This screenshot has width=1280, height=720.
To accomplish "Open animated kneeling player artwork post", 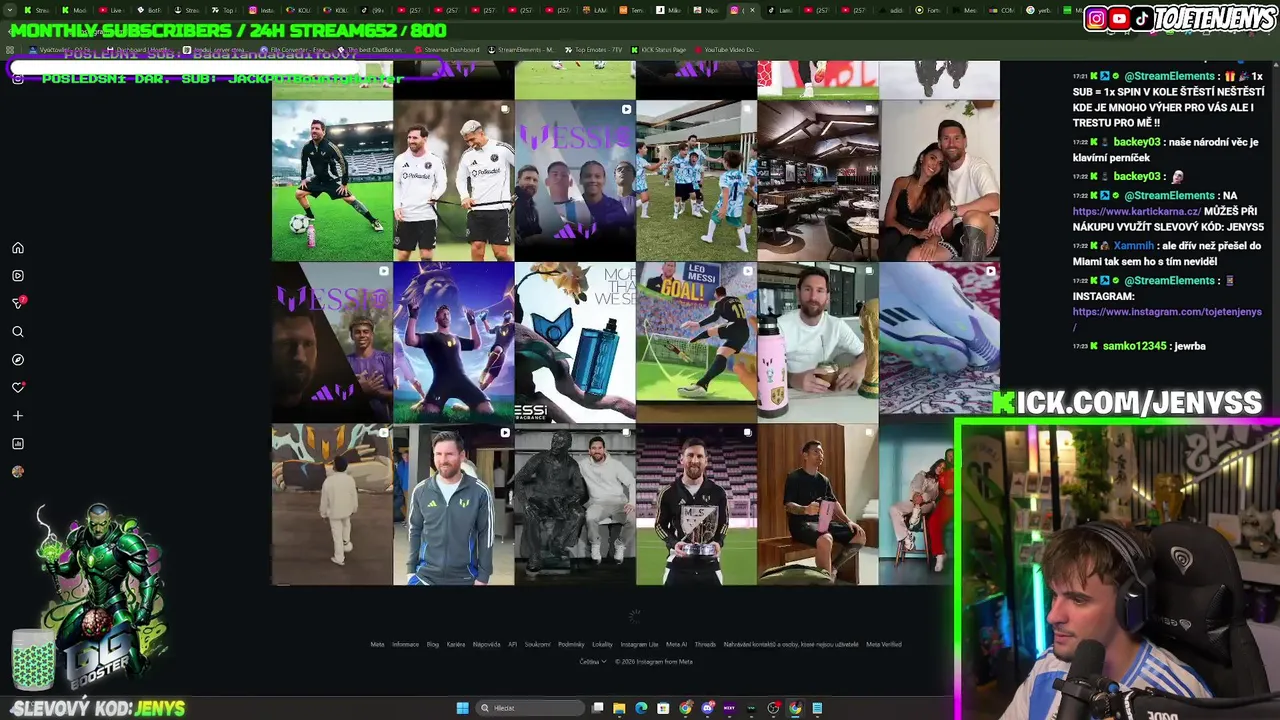I will (x=453, y=342).
